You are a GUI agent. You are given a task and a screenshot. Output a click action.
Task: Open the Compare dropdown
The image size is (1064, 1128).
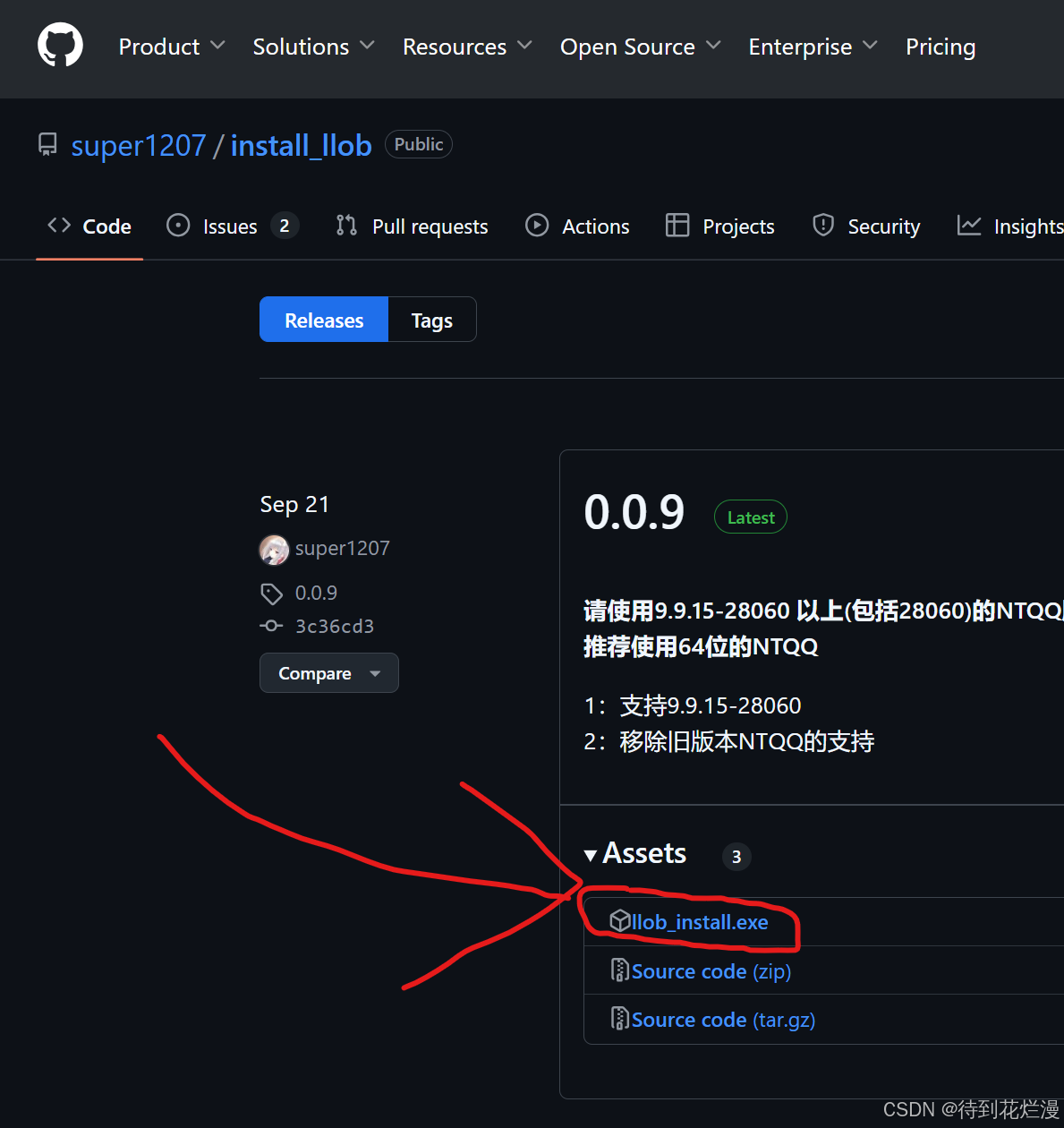click(329, 673)
